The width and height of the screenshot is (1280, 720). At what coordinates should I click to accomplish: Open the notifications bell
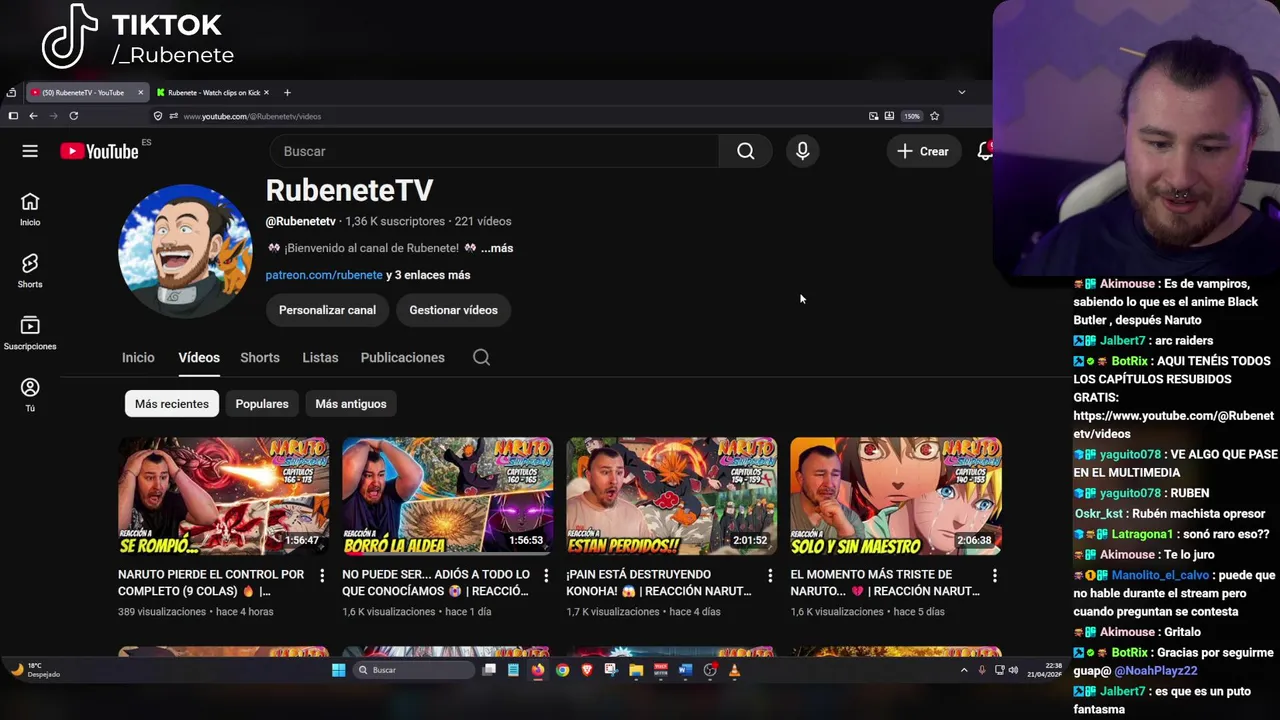[984, 151]
